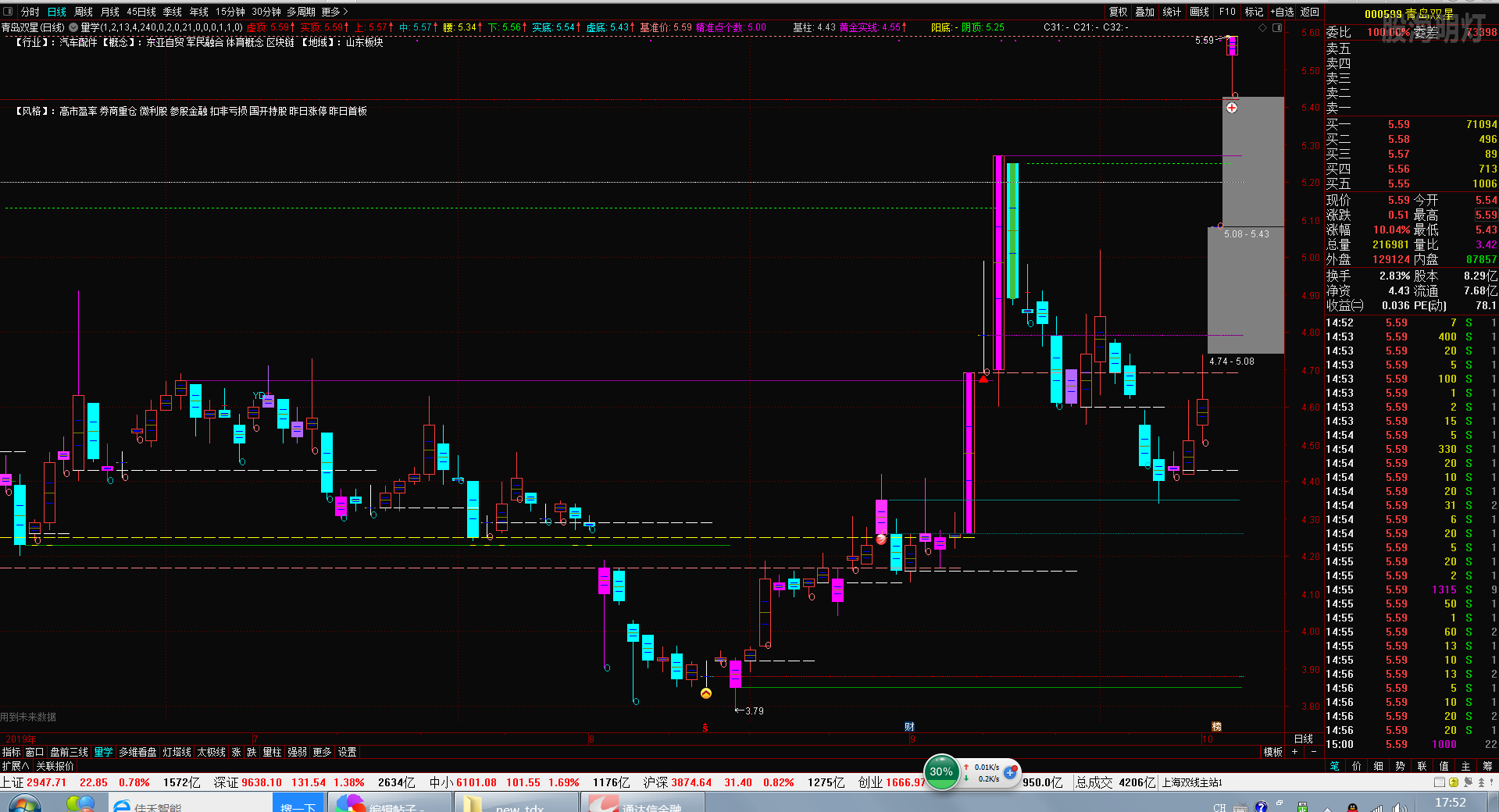Click the red triangle marker near breakout
Screen dimensions: 1499x812
(x=983, y=379)
